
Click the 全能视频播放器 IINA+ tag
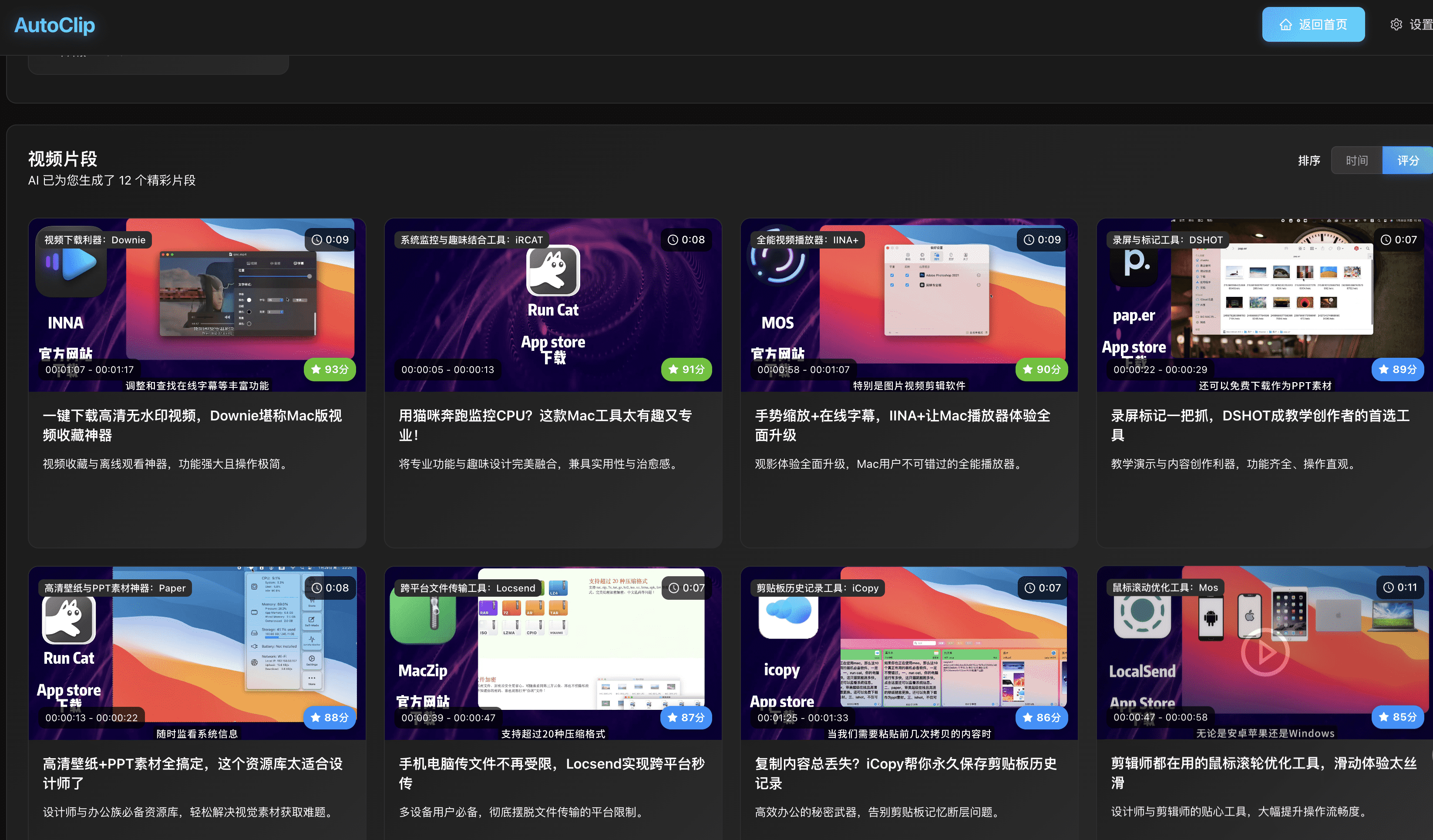point(807,240)
